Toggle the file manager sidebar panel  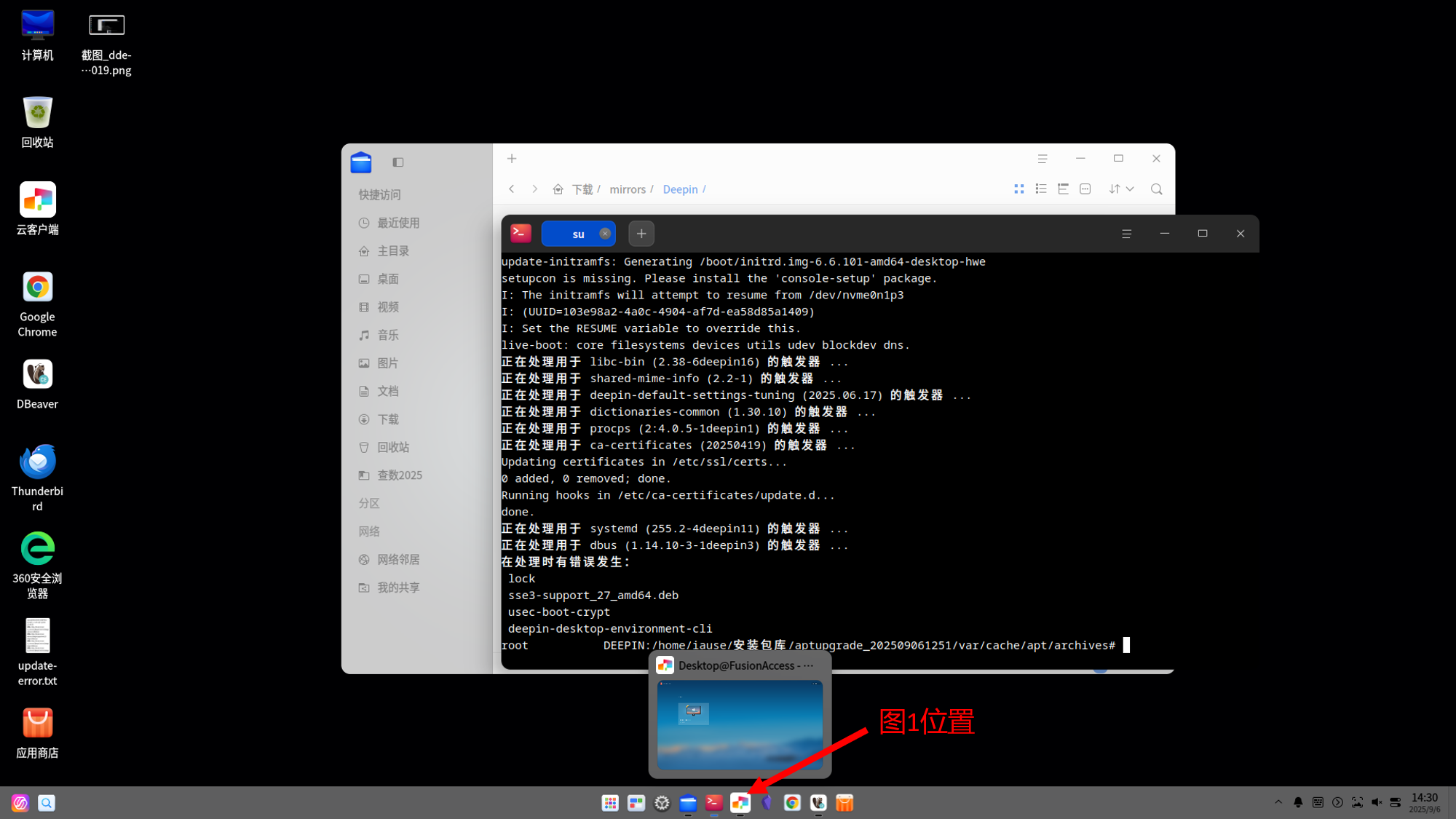[397, 162]
